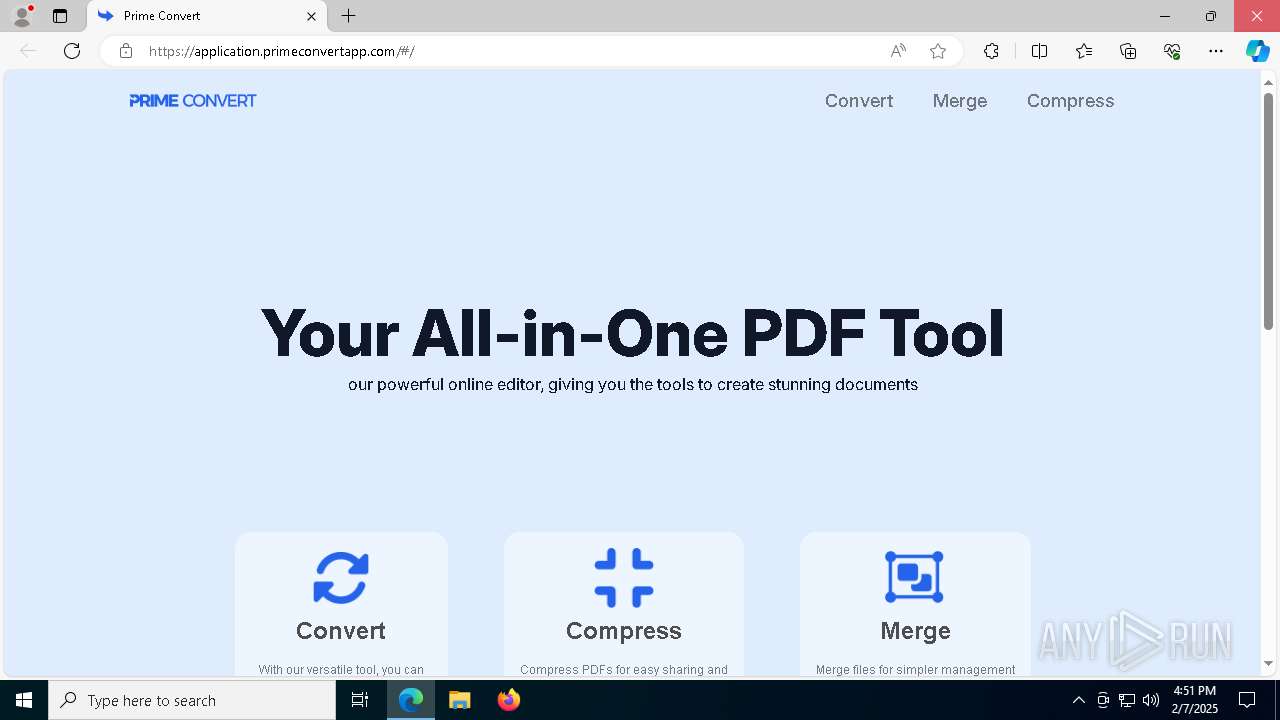The height and width of the screenshot is (720, 1280).
Task: Select the Prime Convert tab
Action: 207,16
